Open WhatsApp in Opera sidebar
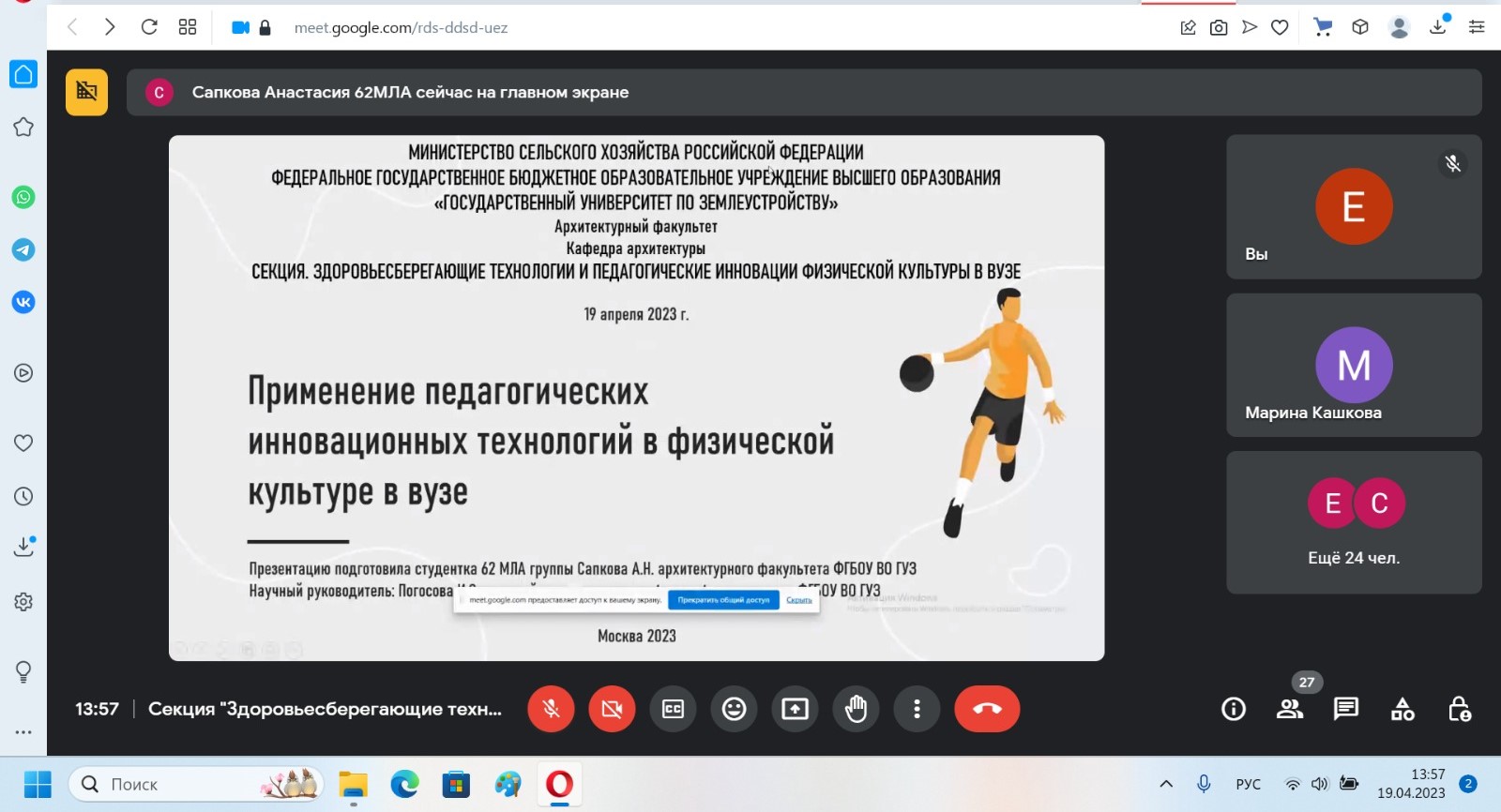The width and height of the screenshot is (1501, 812). pyautogui.click(x=23, y=197)
